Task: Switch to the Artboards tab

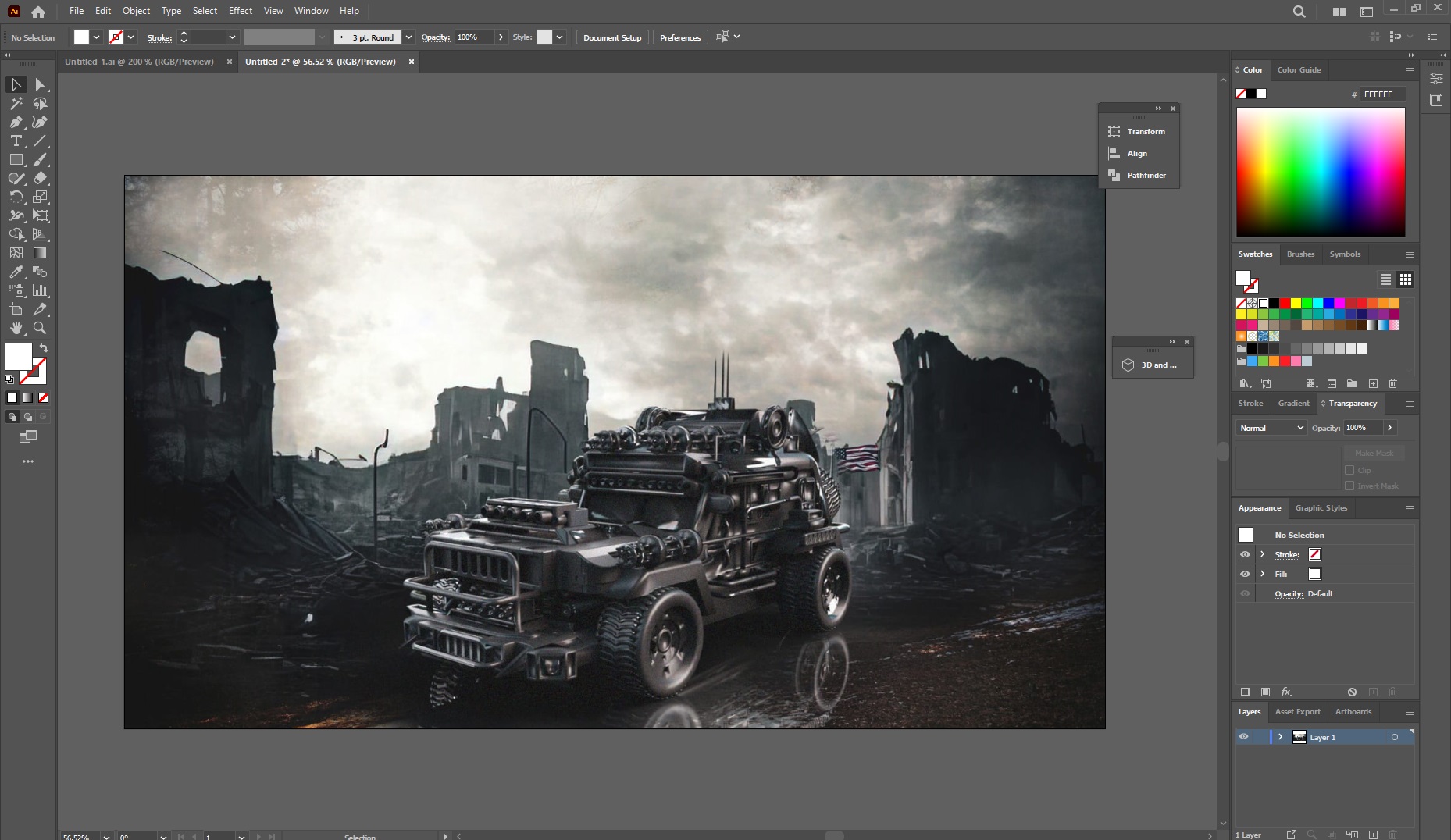Action: click(x=1353, y=712)
